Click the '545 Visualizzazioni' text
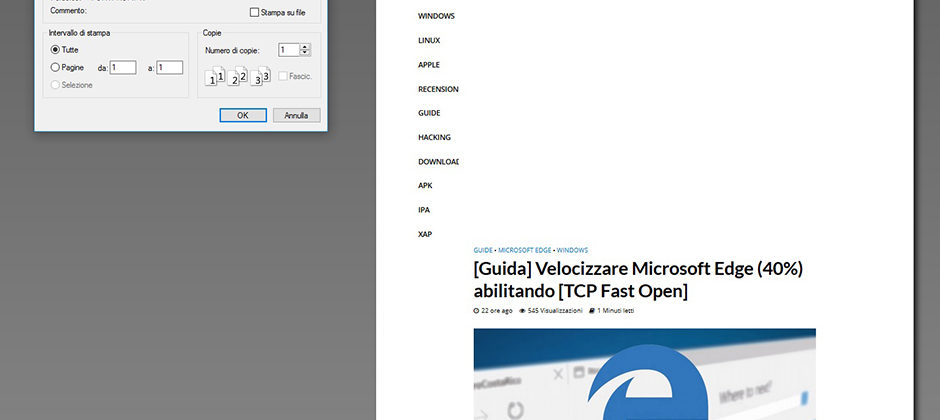Viewport: 940px width, 420px height. pos(555,311)
